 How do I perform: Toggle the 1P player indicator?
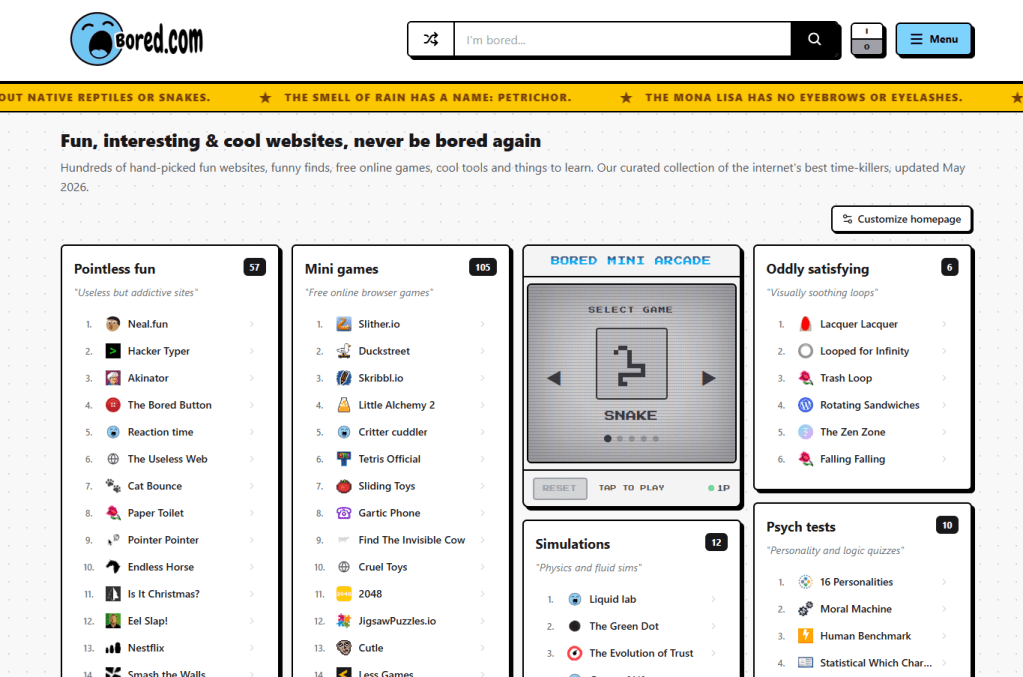click(719, 488)
